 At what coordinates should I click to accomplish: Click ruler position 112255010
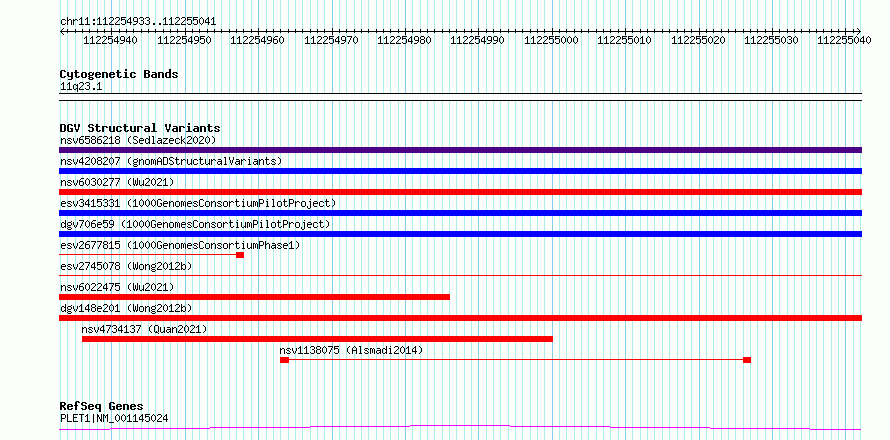click(624, 40)
